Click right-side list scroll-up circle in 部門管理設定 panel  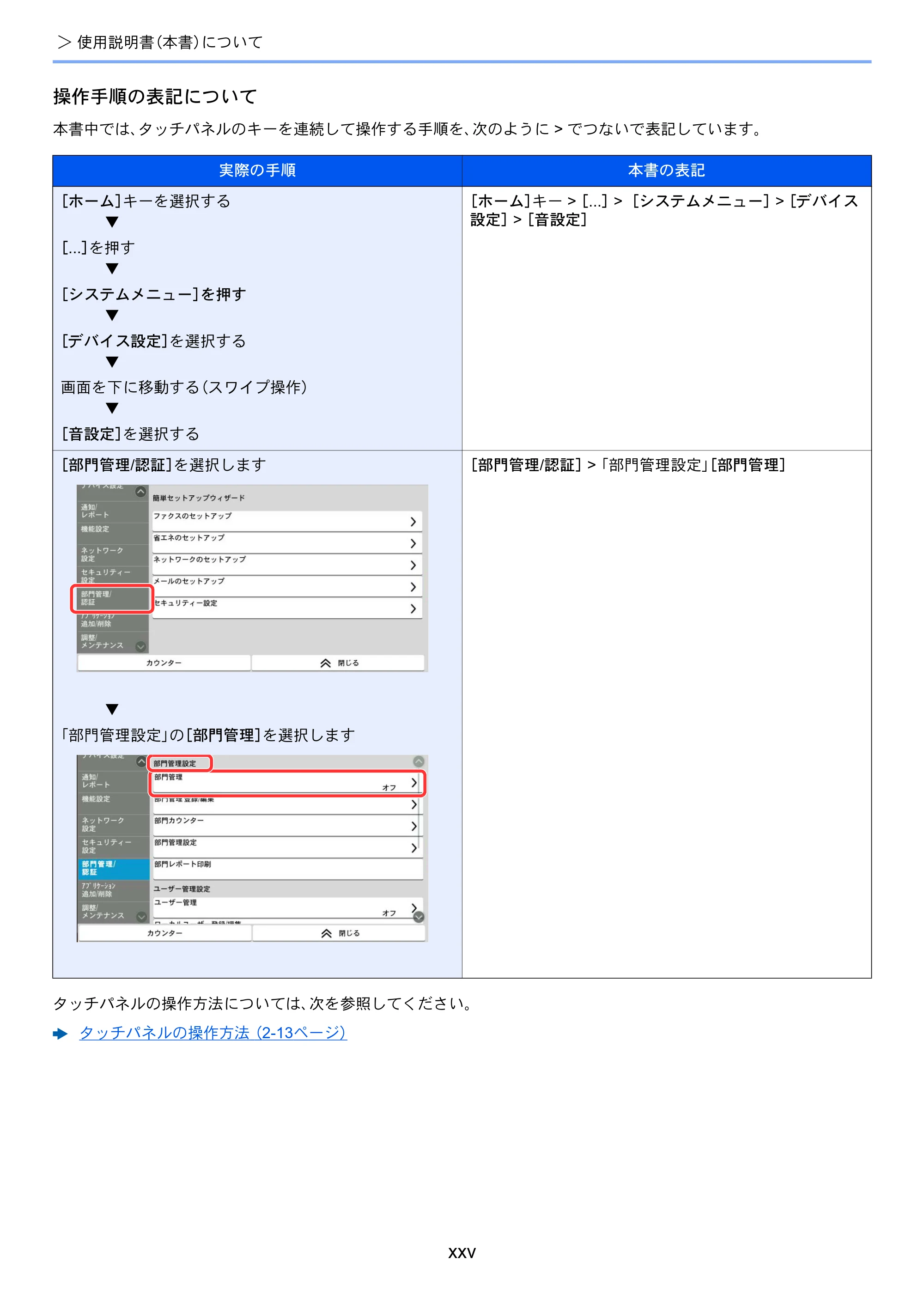[419, 762]
